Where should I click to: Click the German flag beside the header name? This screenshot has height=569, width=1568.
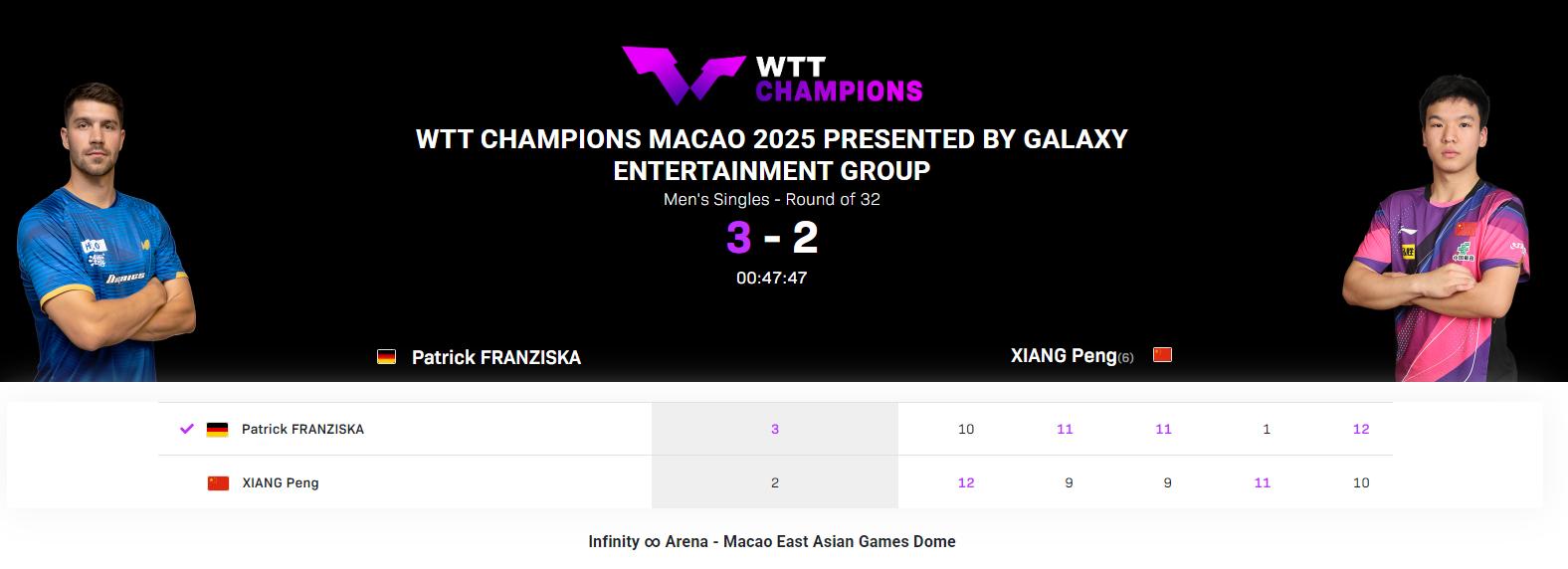coord(387,357)
